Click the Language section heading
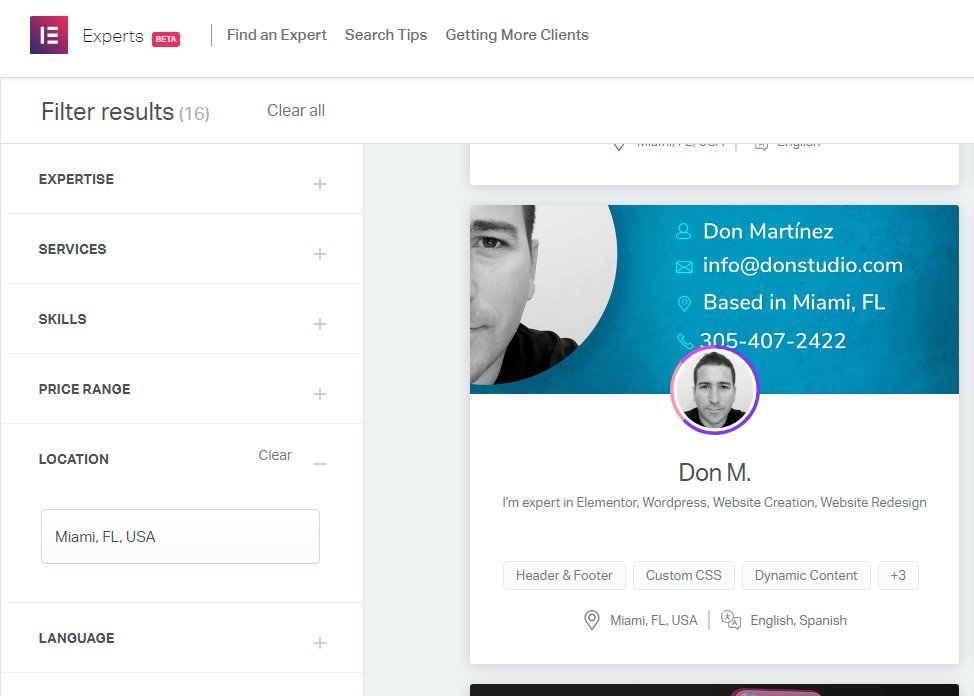The height and width of the screenshot is (696, 974). click(x=76, y=638)
